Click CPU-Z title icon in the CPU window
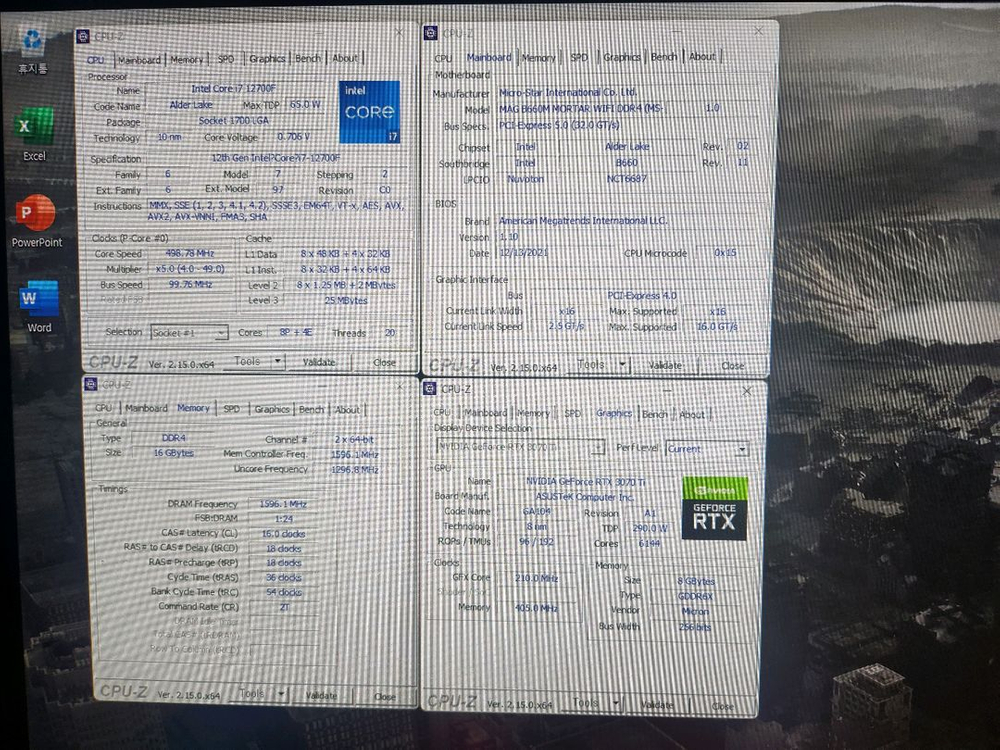This screenshot has width=1000, height=750. tap(83, 36)
